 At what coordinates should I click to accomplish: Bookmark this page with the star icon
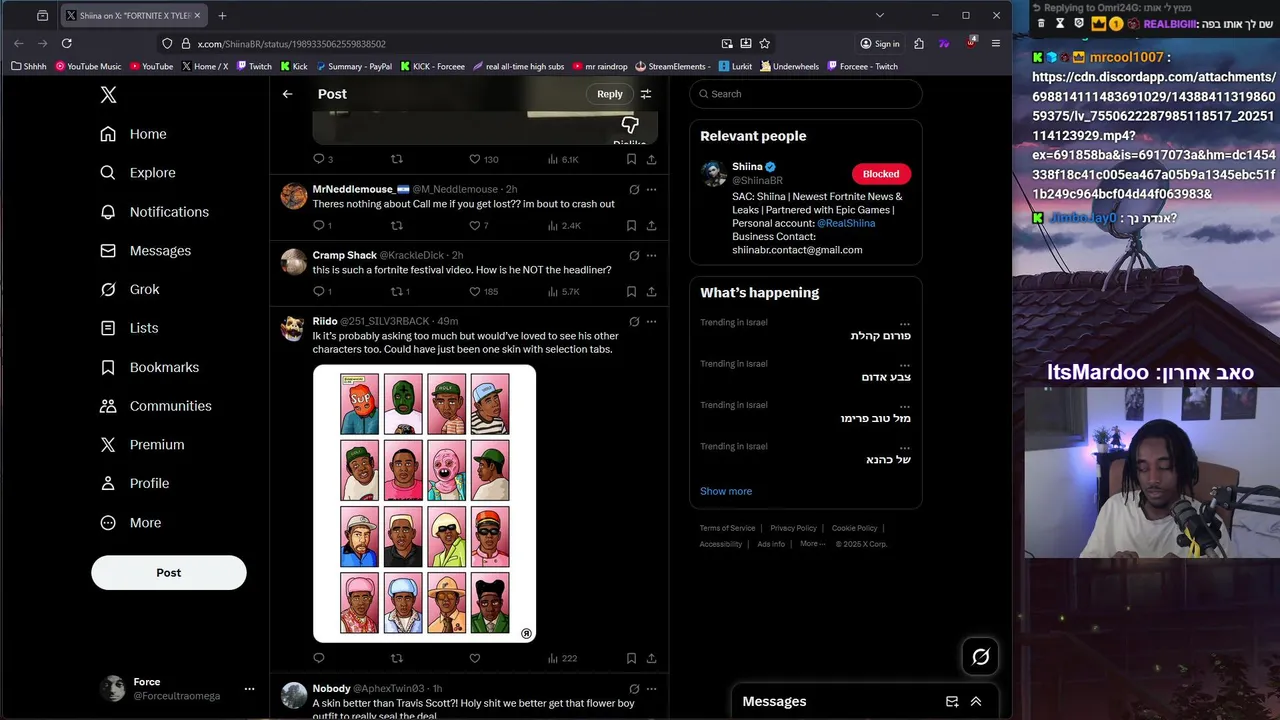[x=765, y=44]
